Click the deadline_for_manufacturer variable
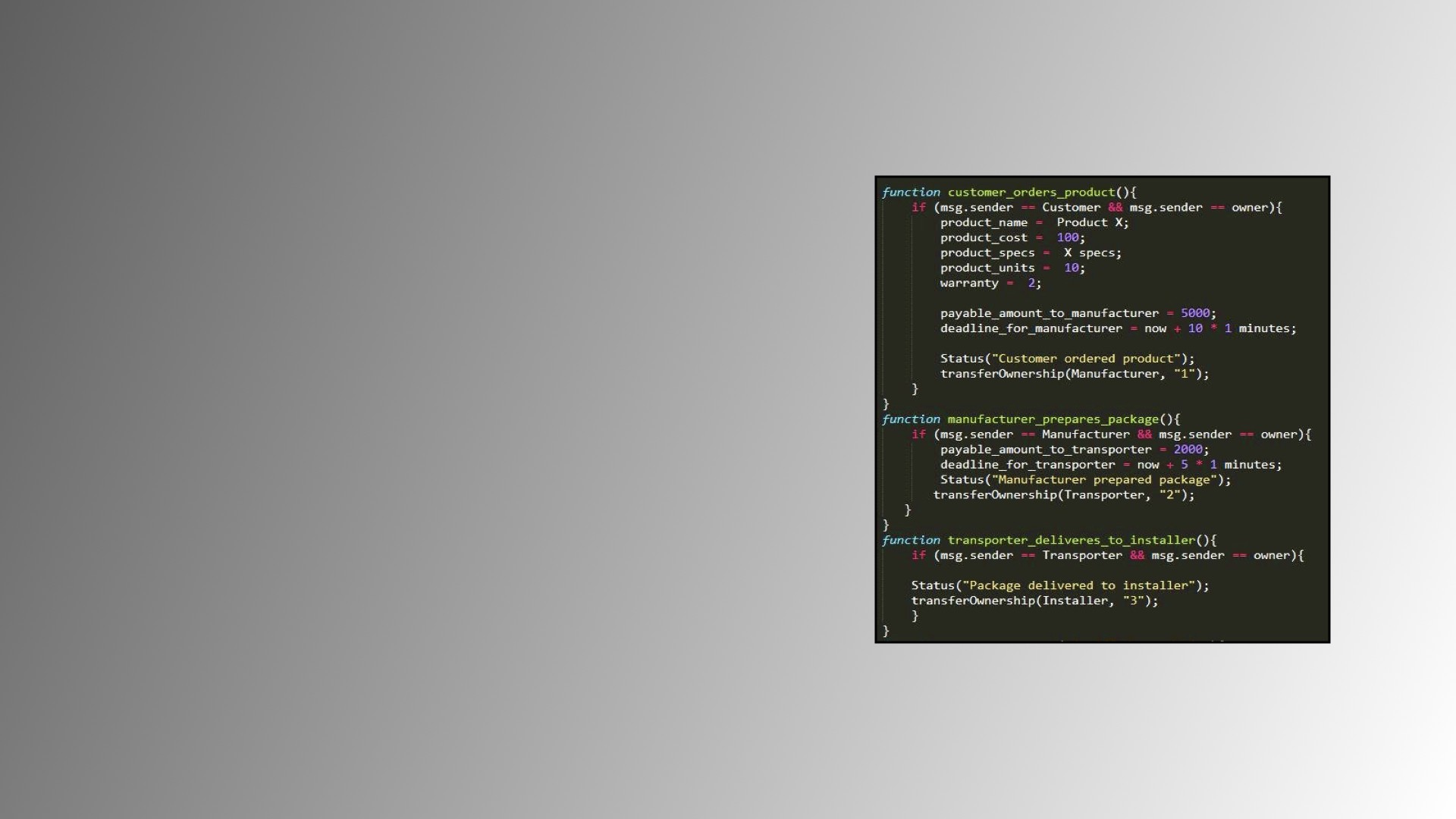This screenshot has width=1456, height=819. 1031,329
